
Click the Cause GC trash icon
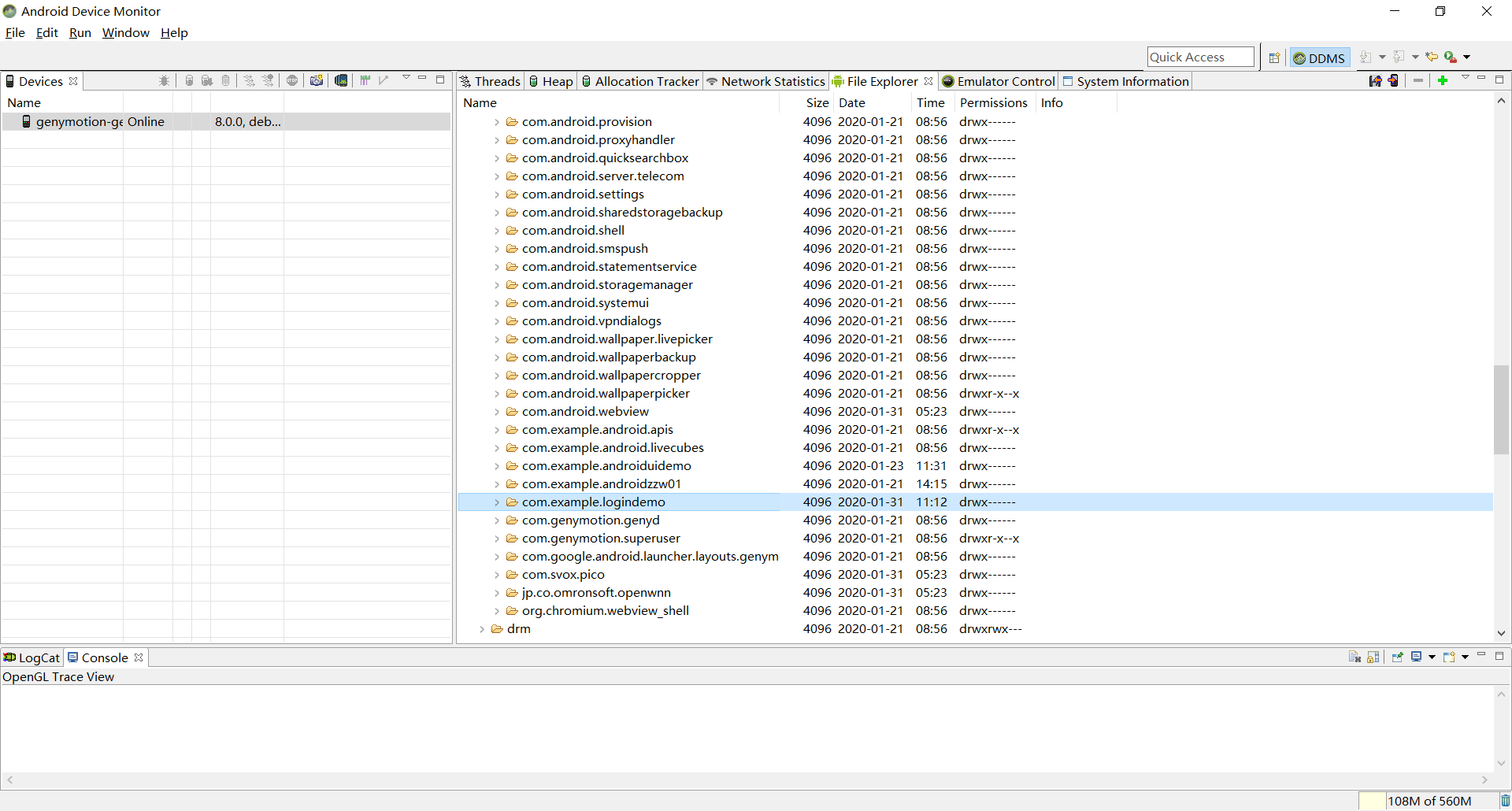(x=226, y=80)
